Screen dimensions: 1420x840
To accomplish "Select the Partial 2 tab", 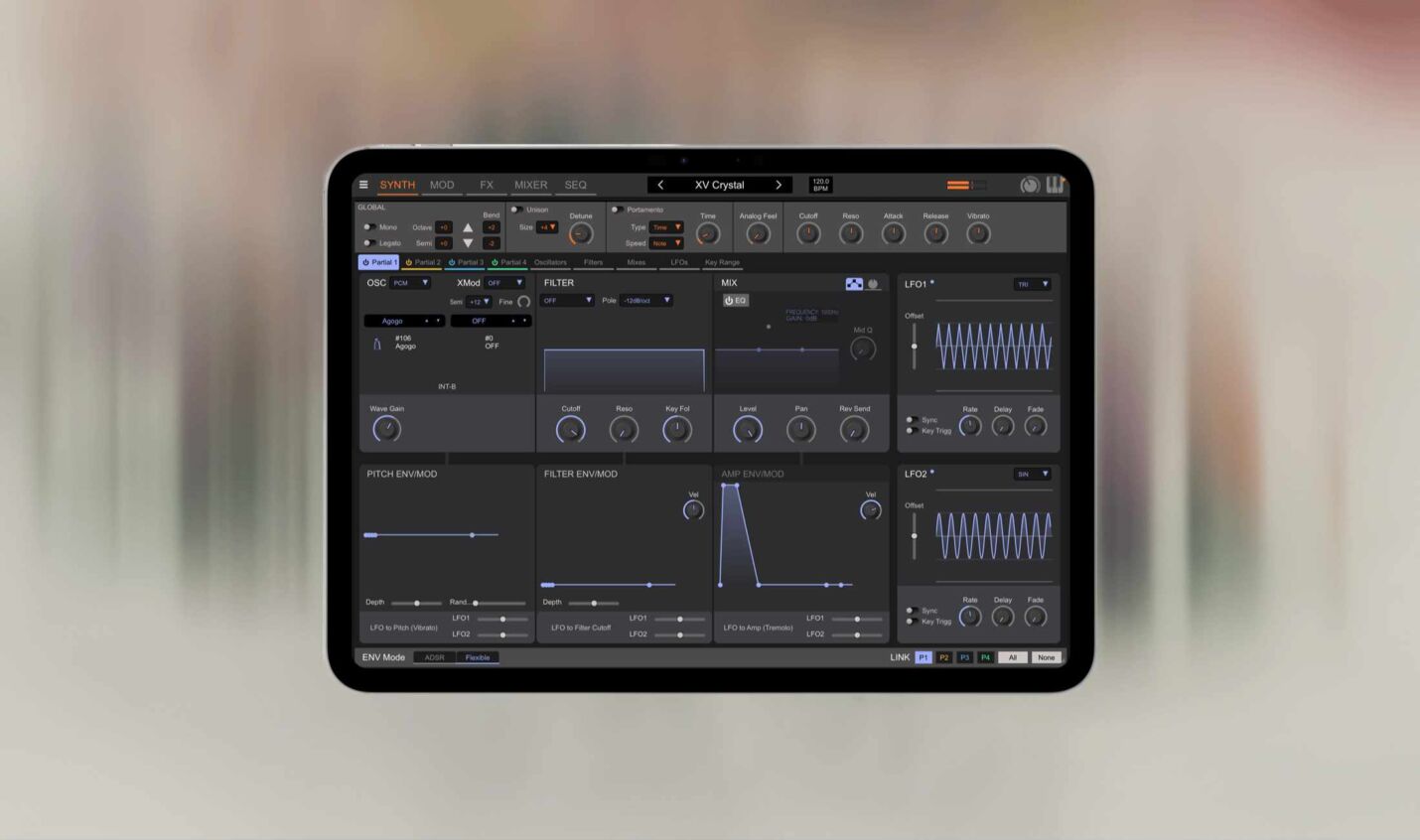I will 422,262.
